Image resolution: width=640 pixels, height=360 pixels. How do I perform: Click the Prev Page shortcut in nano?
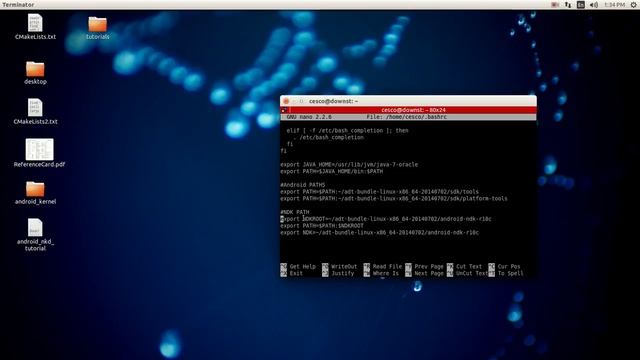(424, 267)
